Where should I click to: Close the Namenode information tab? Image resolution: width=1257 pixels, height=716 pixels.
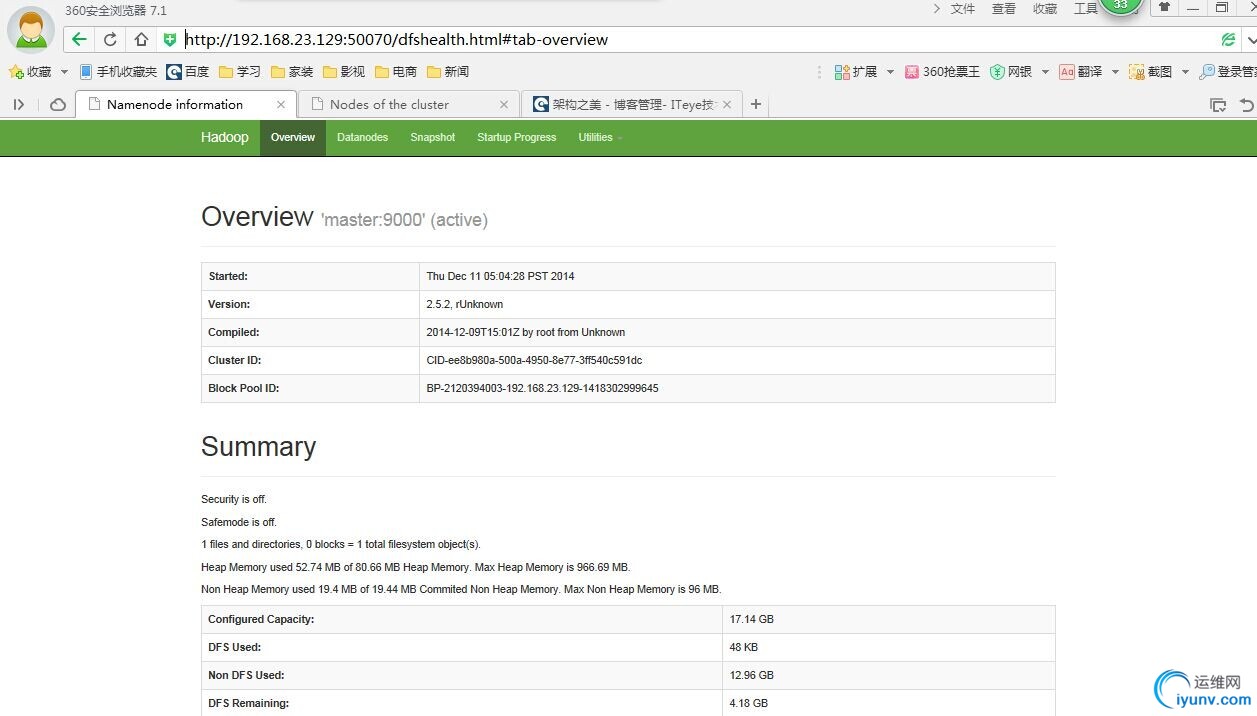(x=281, y=104)
